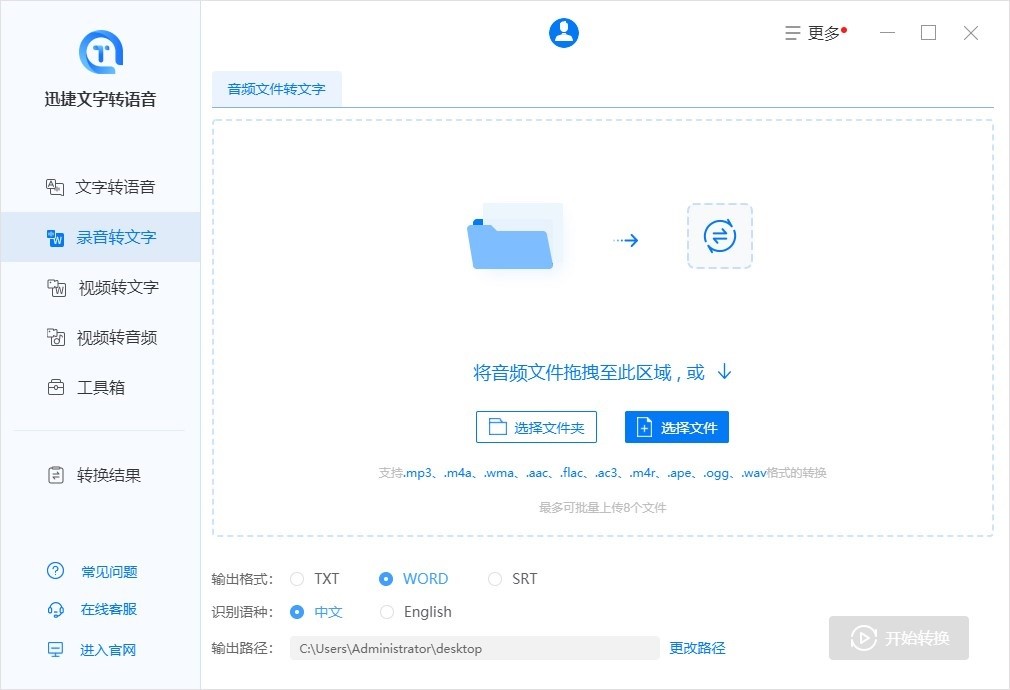Click the output path input field

click(474, 648)
